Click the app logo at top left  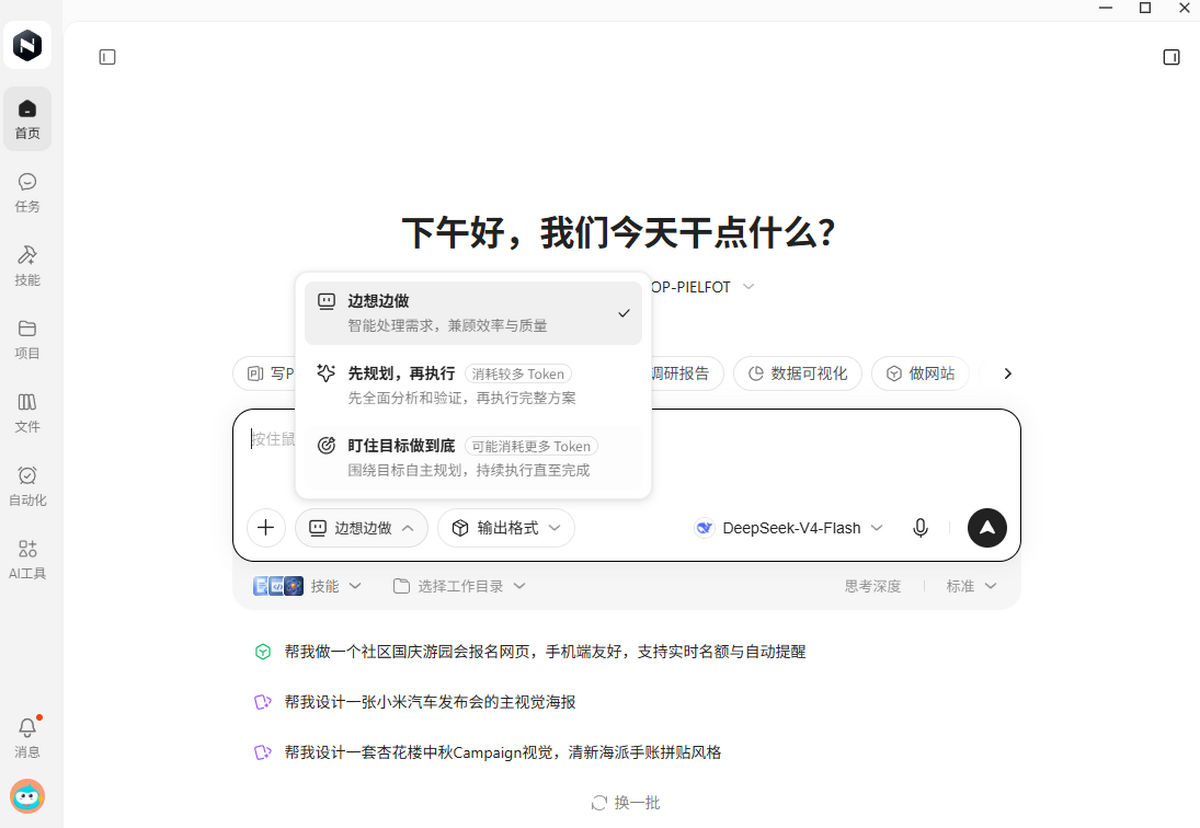click(x=27, y=45)
